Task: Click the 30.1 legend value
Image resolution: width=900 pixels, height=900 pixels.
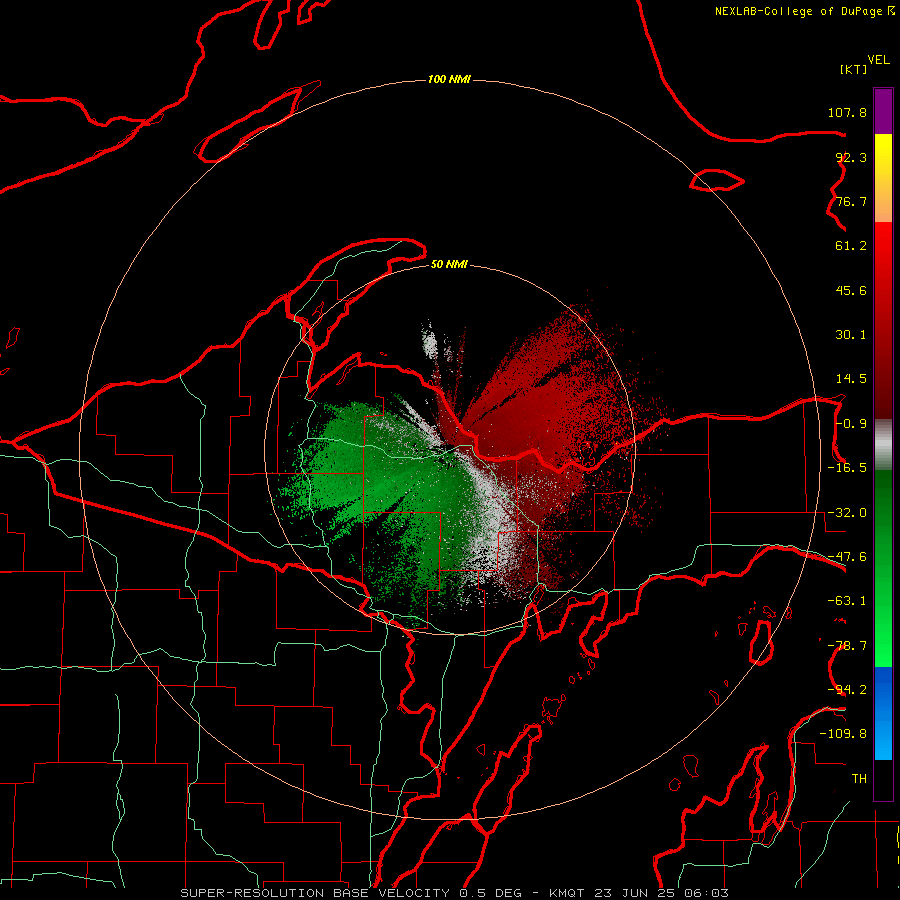Action: [x=851, y=335]
